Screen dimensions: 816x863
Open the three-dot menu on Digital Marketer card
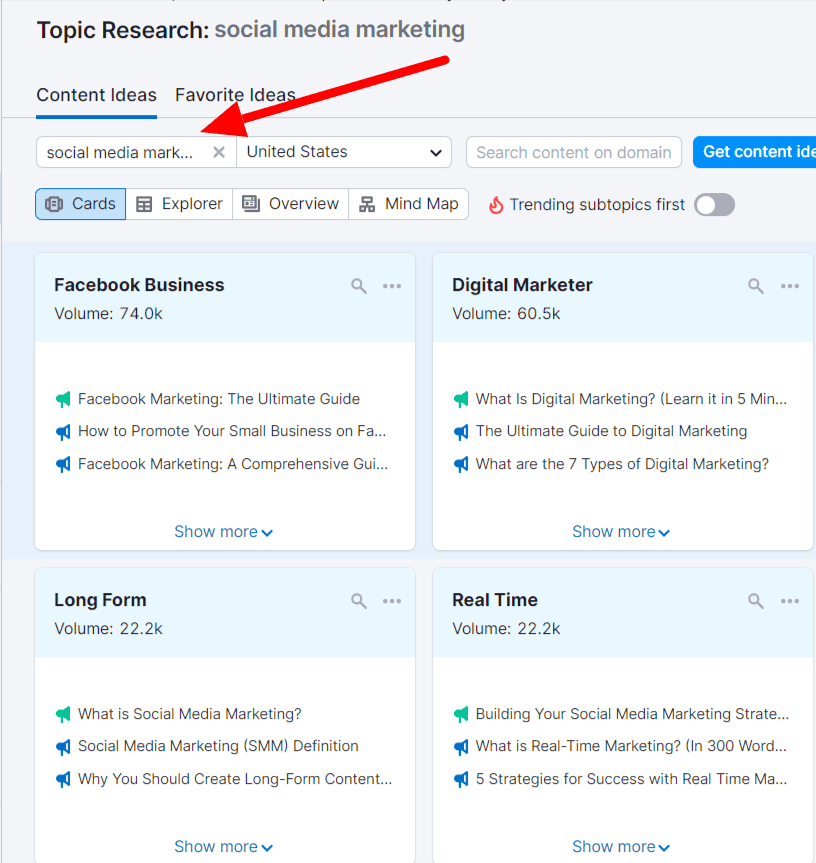coord(790,286)
